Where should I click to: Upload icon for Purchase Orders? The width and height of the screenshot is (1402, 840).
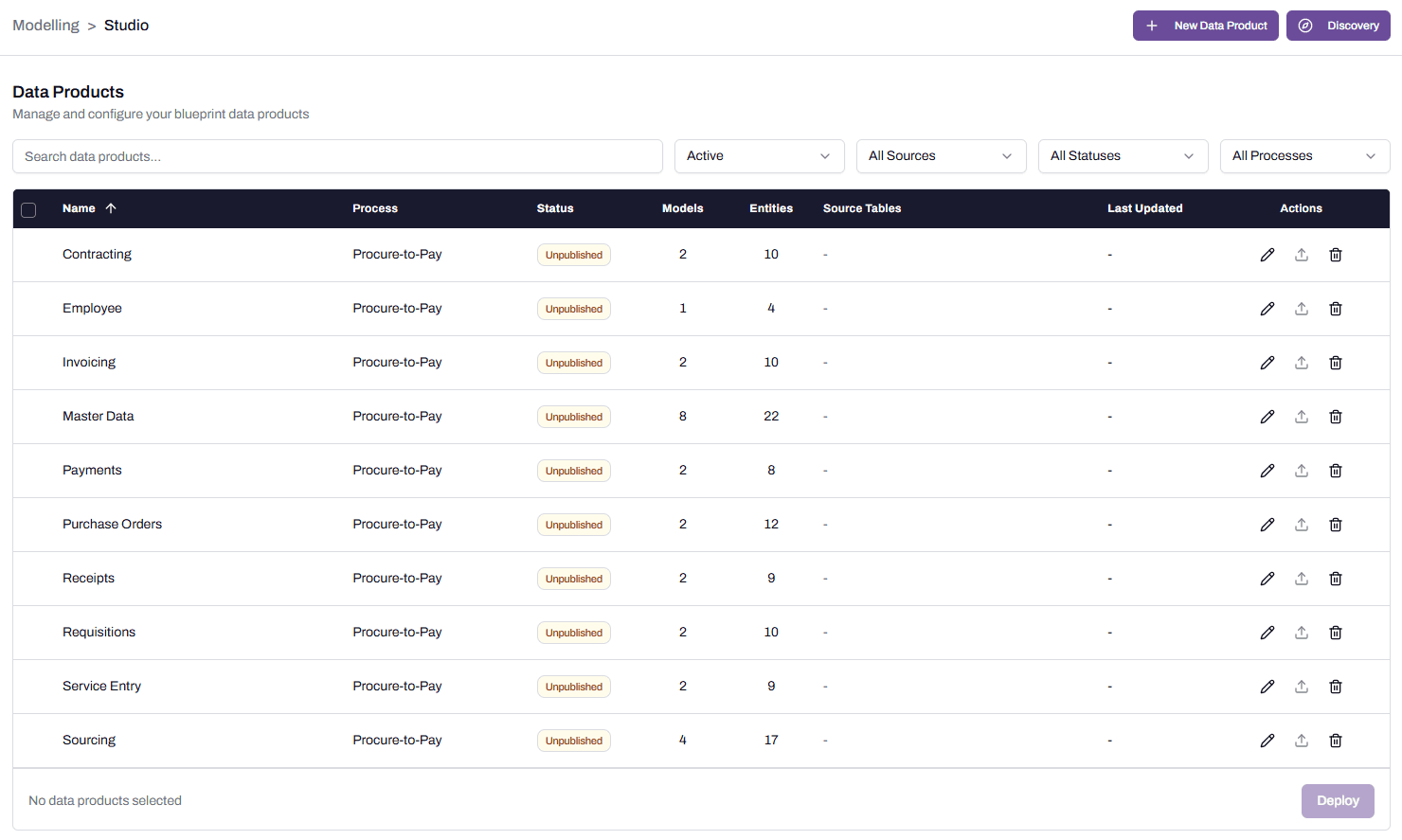click(x=1302, y=525)
